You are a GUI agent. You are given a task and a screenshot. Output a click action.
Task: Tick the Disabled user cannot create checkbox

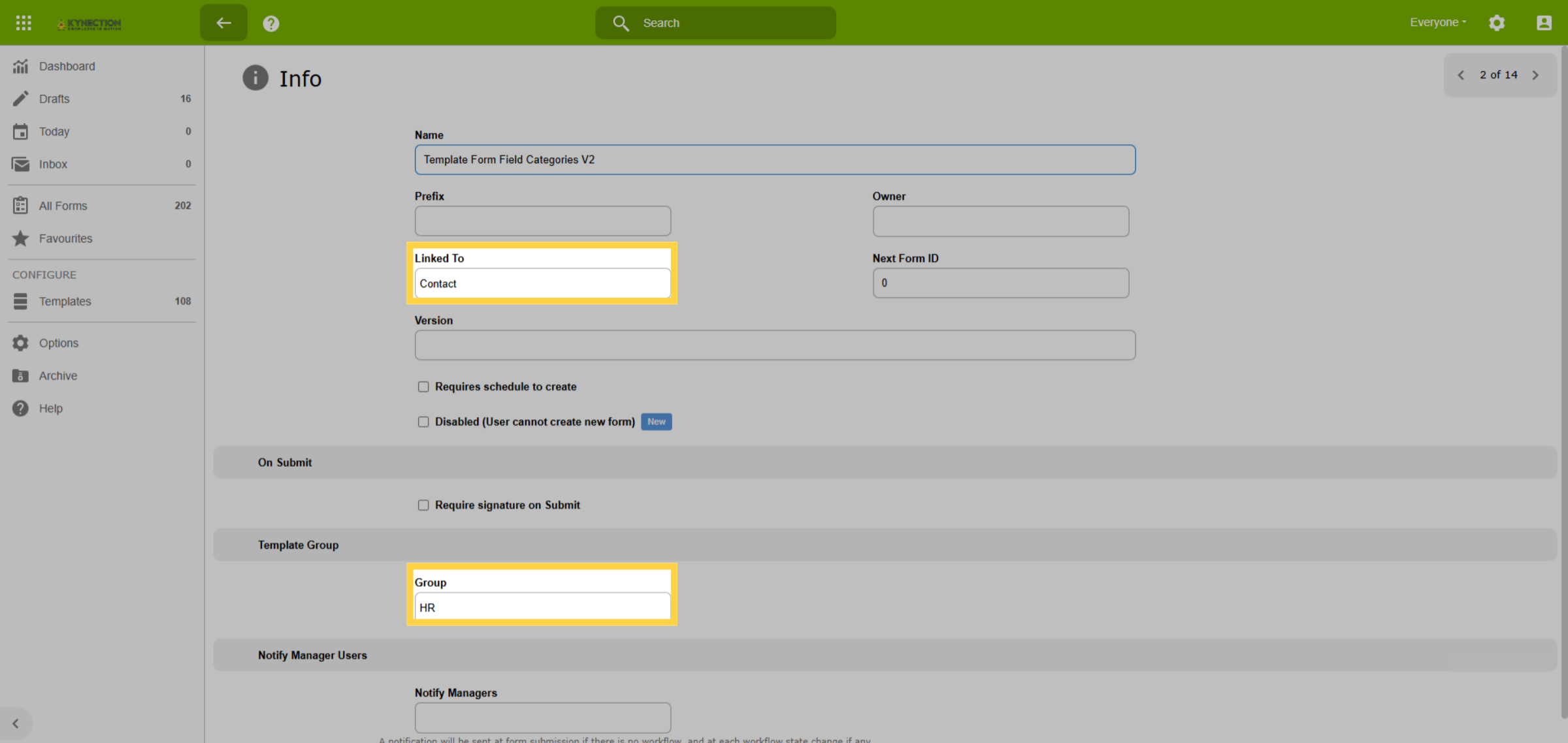423,422
